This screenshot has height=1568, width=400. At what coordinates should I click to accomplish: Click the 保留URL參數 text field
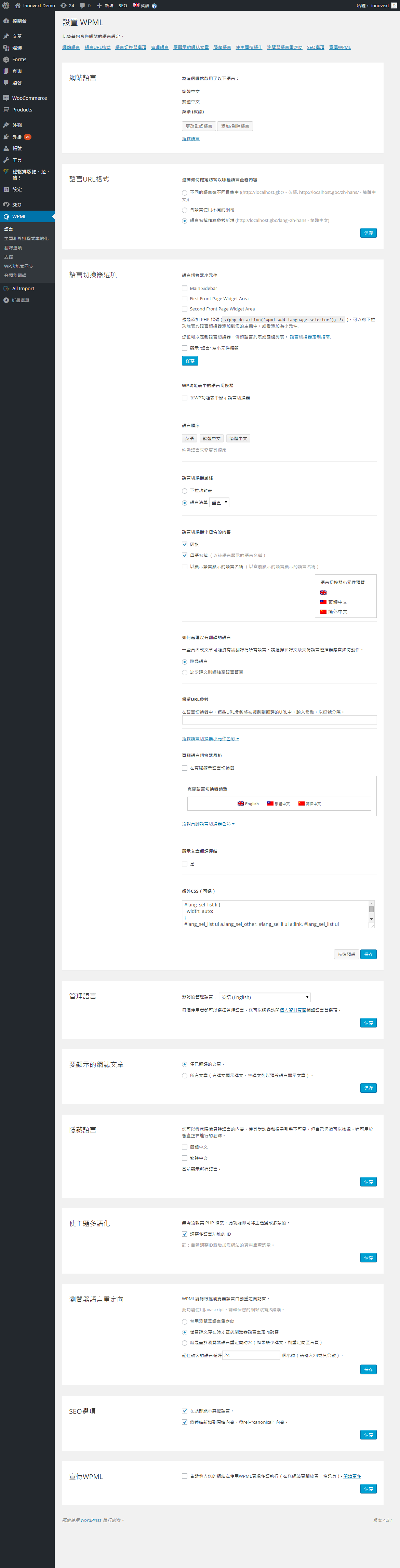point(279,720)
